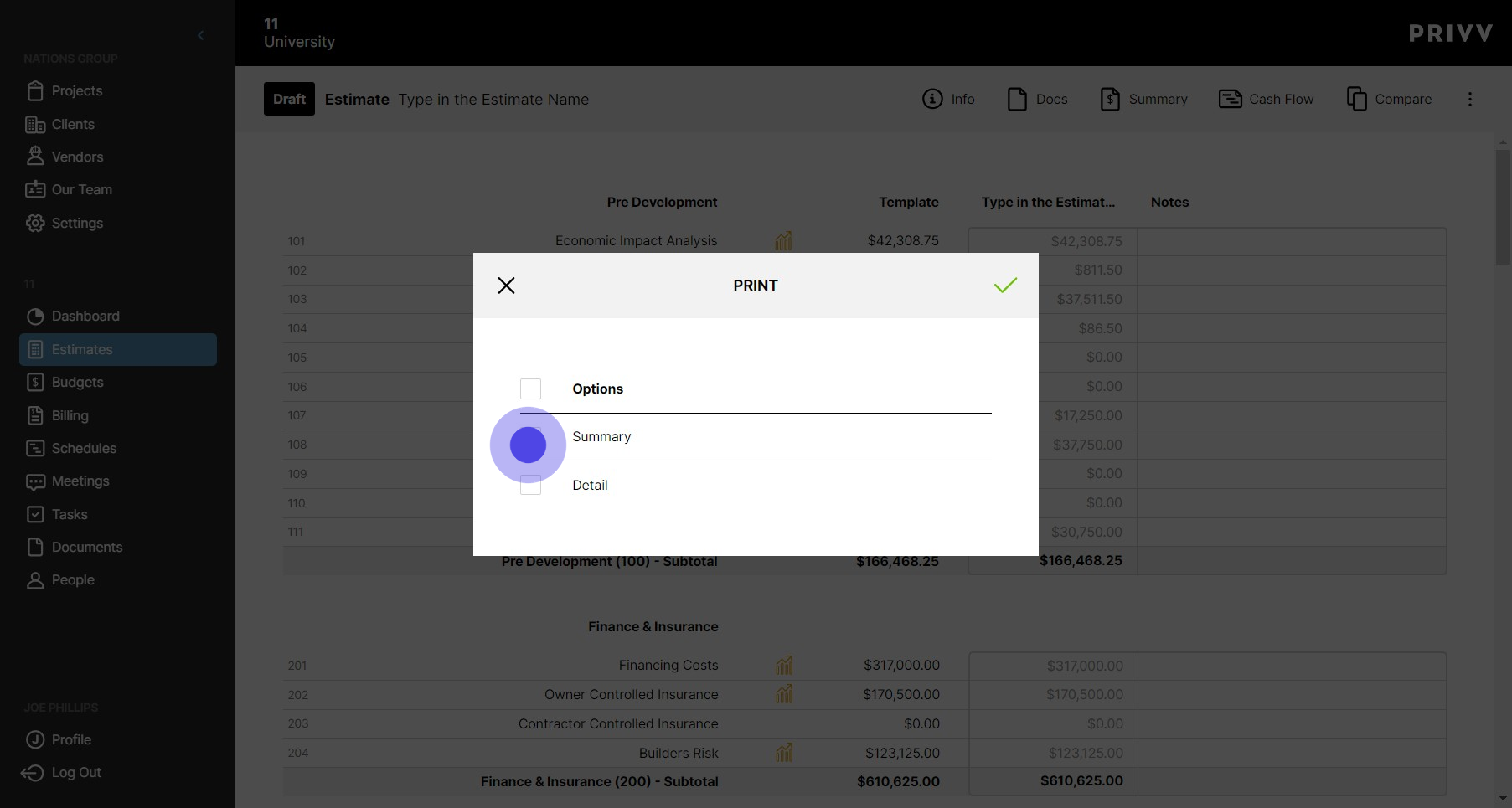The height and width of the screenshot is (808, 1512).
Task: Click the Template value $42,308.75
Action: pos(903,241)
